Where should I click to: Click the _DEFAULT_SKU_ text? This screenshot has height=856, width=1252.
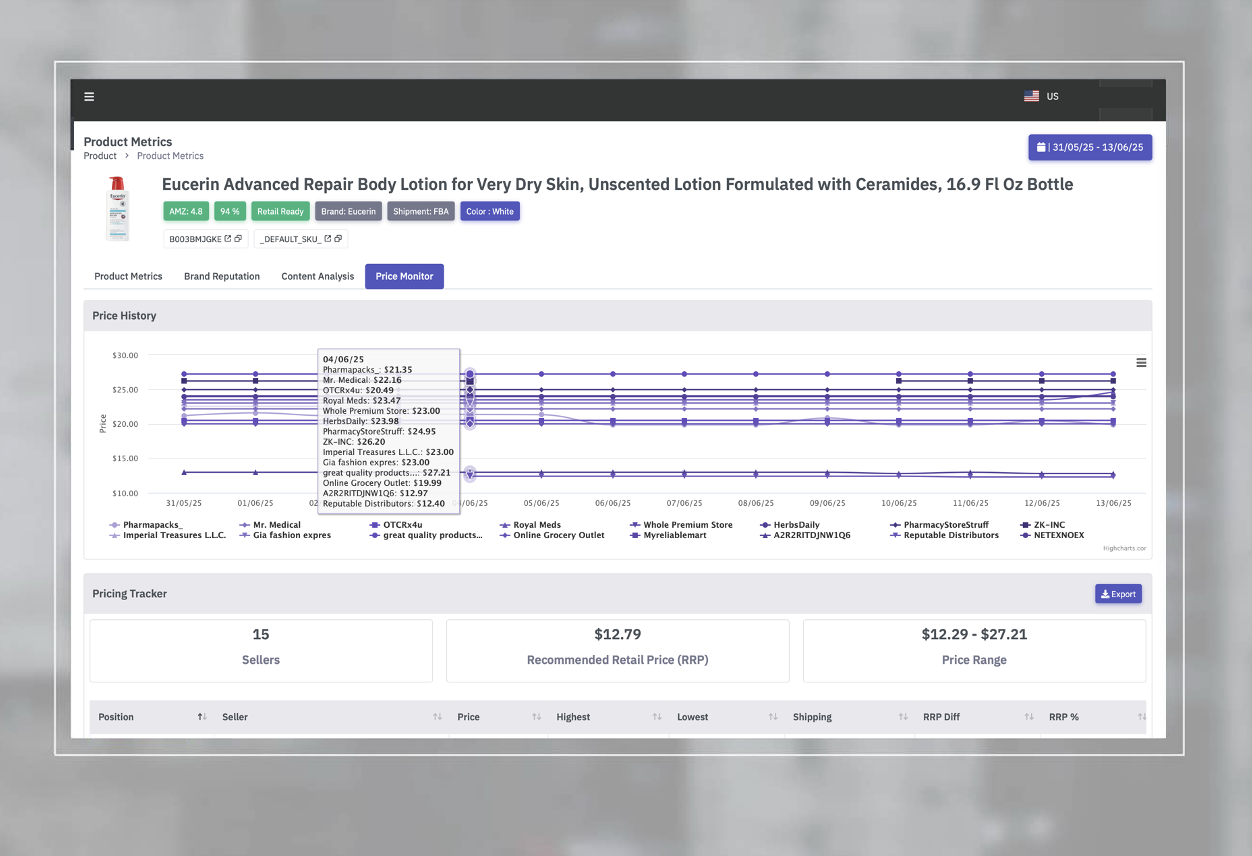coord(290,239)
